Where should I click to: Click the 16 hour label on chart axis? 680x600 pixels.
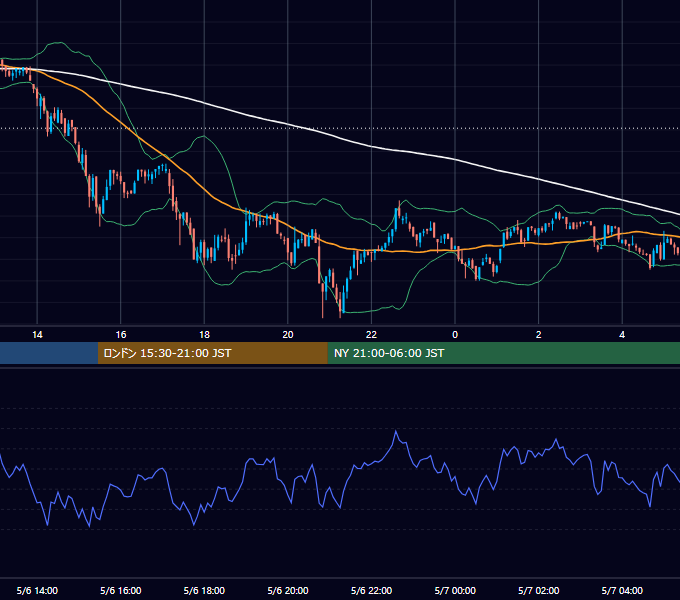[121, 335]
